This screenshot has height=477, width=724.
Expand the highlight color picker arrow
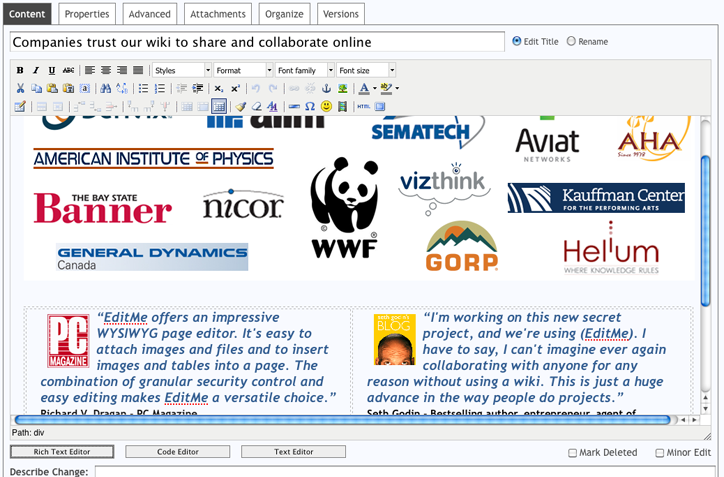397,88
